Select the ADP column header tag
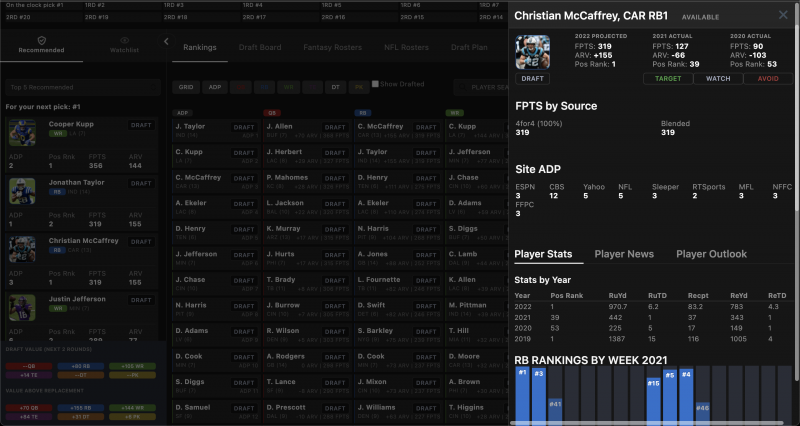This screenshot has height=426, width=800. (182, 113)
